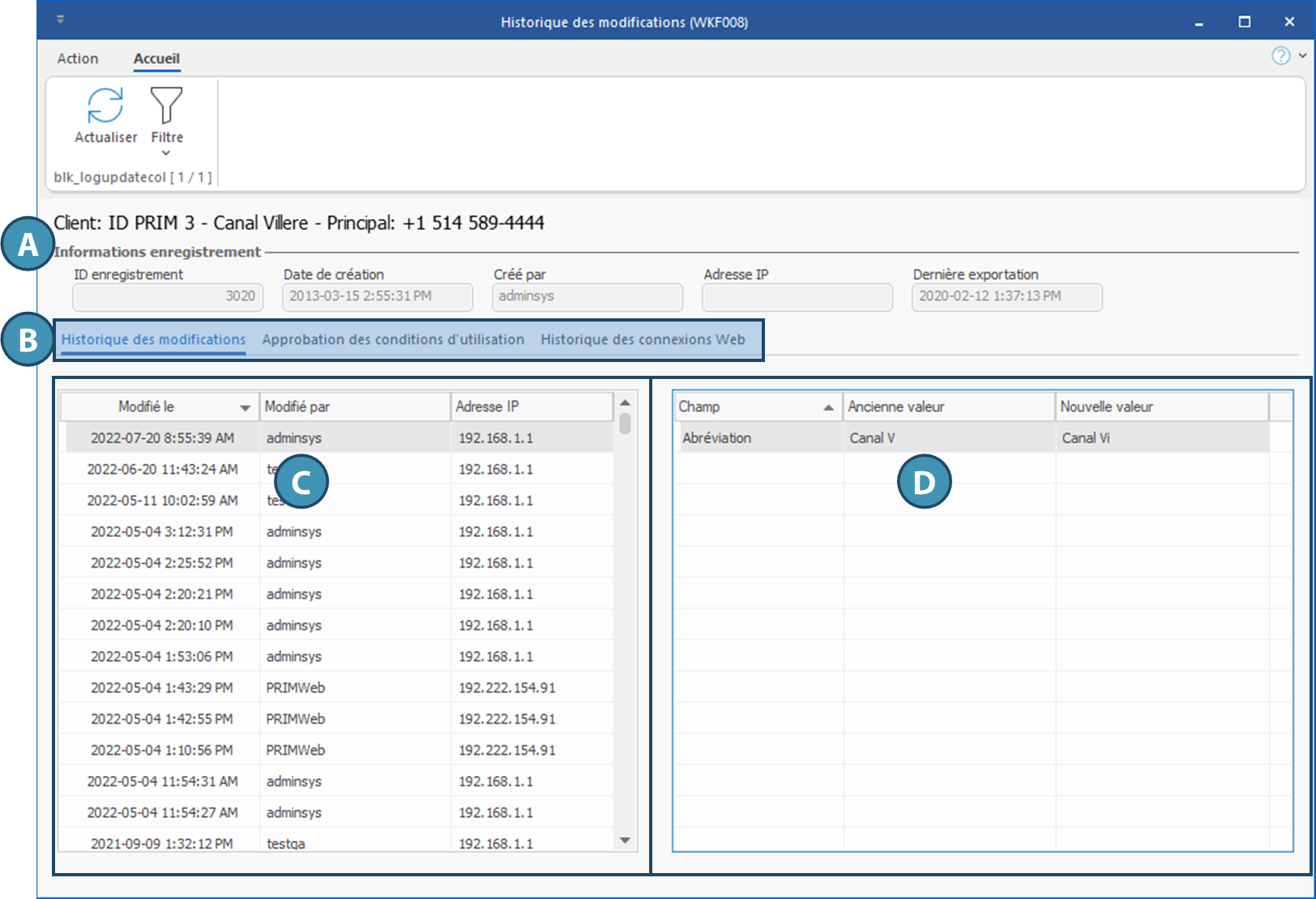Image resolution: width=1316 pixels, height=899 pixels.
Task: Open the help question mark icon
Action: [1280, 56]
